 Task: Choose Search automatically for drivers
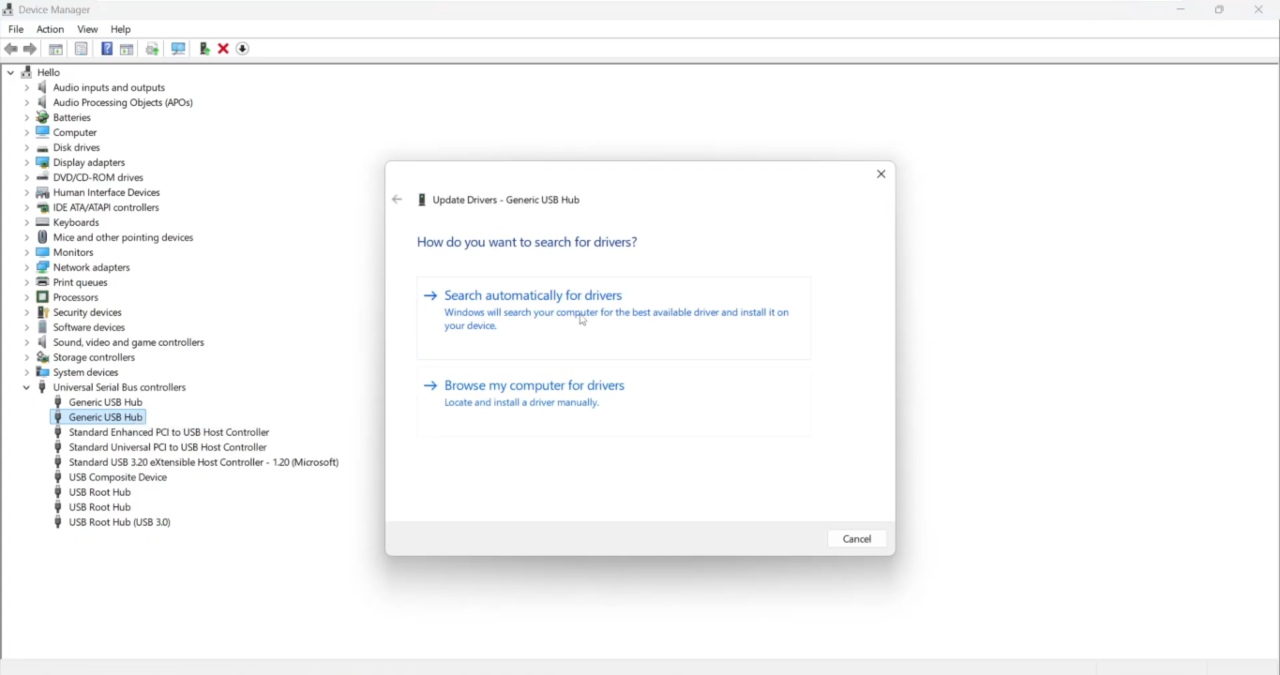pos(614,317)
